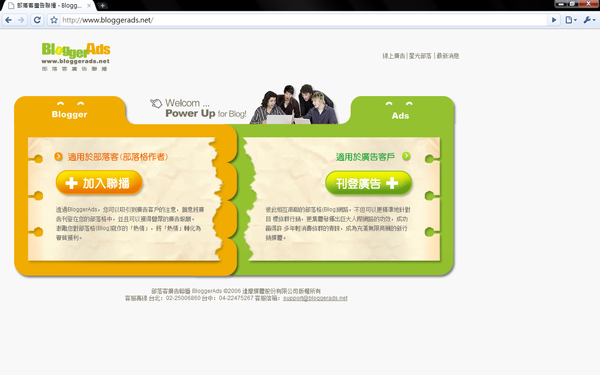600x375 pixels.
Task: Open the page menu dropdown icon
Action: pos(571,20)
